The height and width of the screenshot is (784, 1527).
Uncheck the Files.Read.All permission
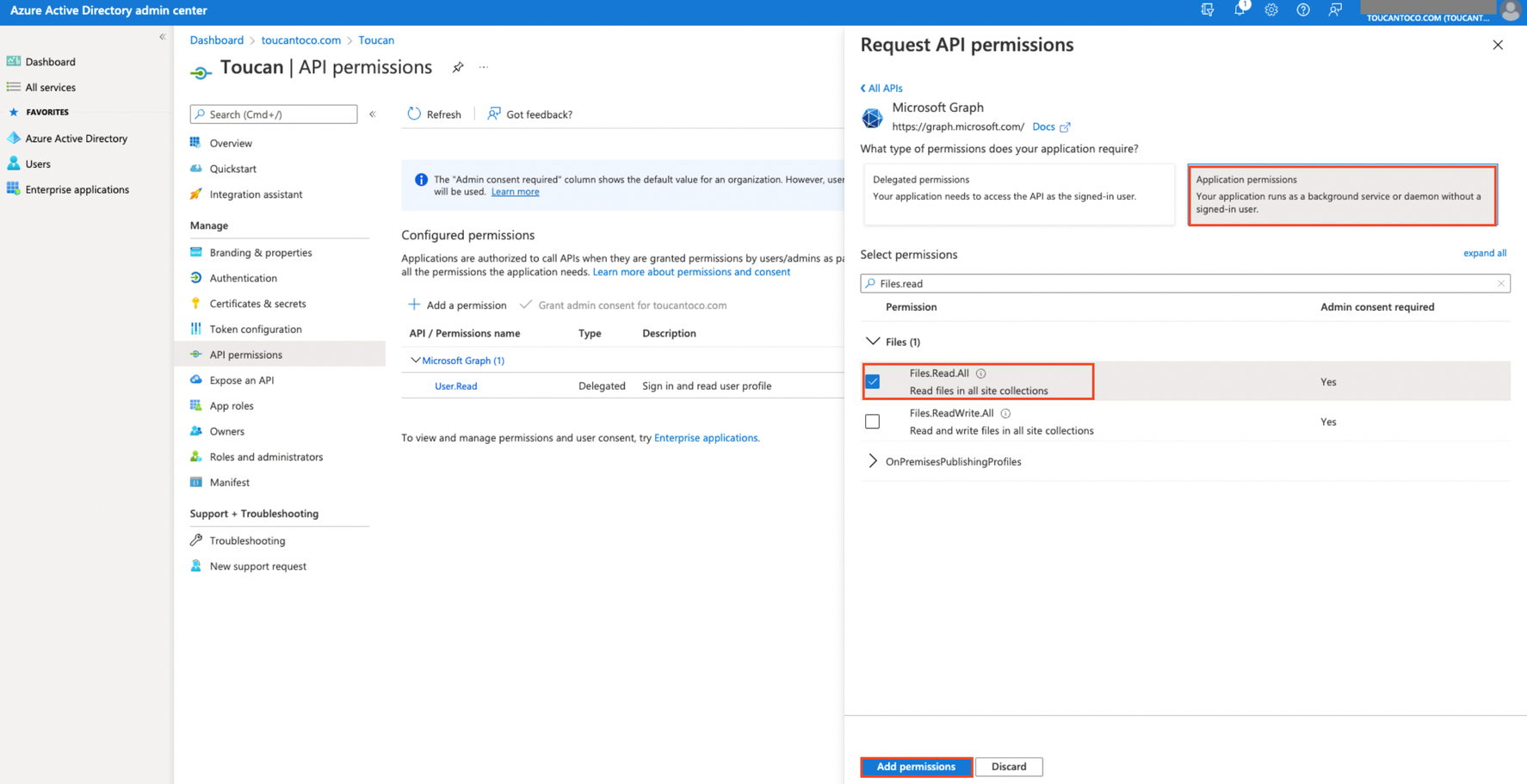872,380
